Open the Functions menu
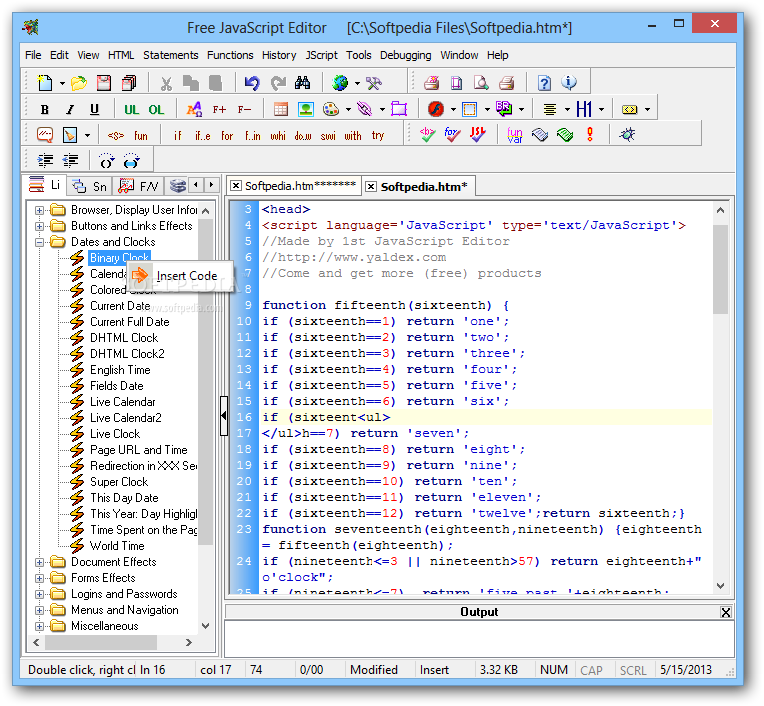The height and width of the screenshot is (706, 764). click(230, 55)
